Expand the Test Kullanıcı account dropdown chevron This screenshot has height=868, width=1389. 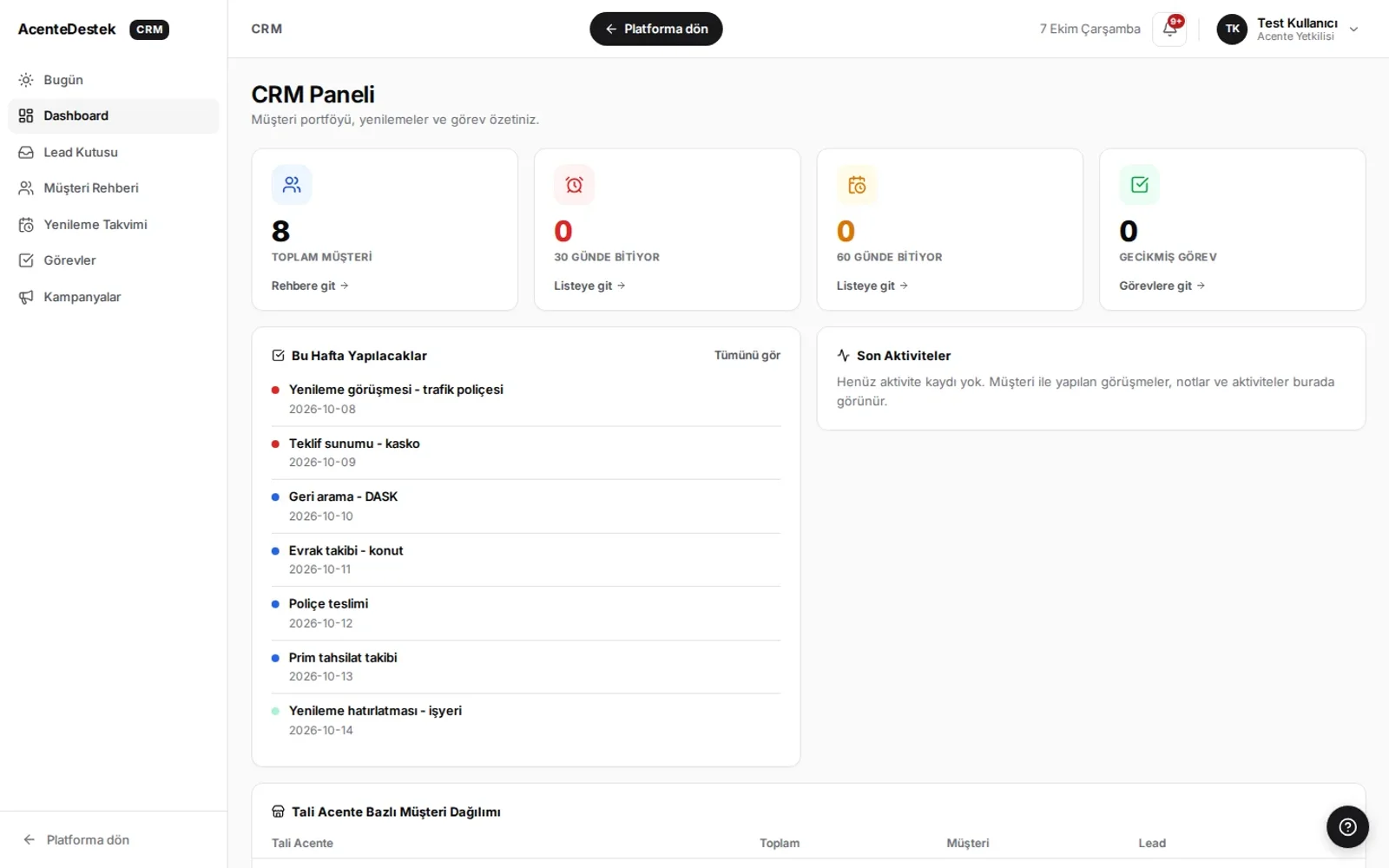coord(1353,29)
